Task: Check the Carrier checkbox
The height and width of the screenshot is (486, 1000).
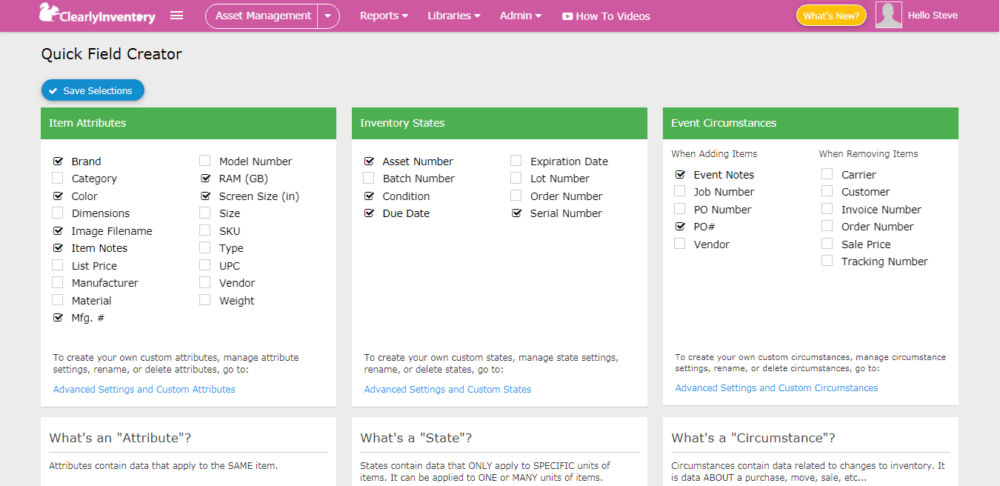Action: click(827, 174)
